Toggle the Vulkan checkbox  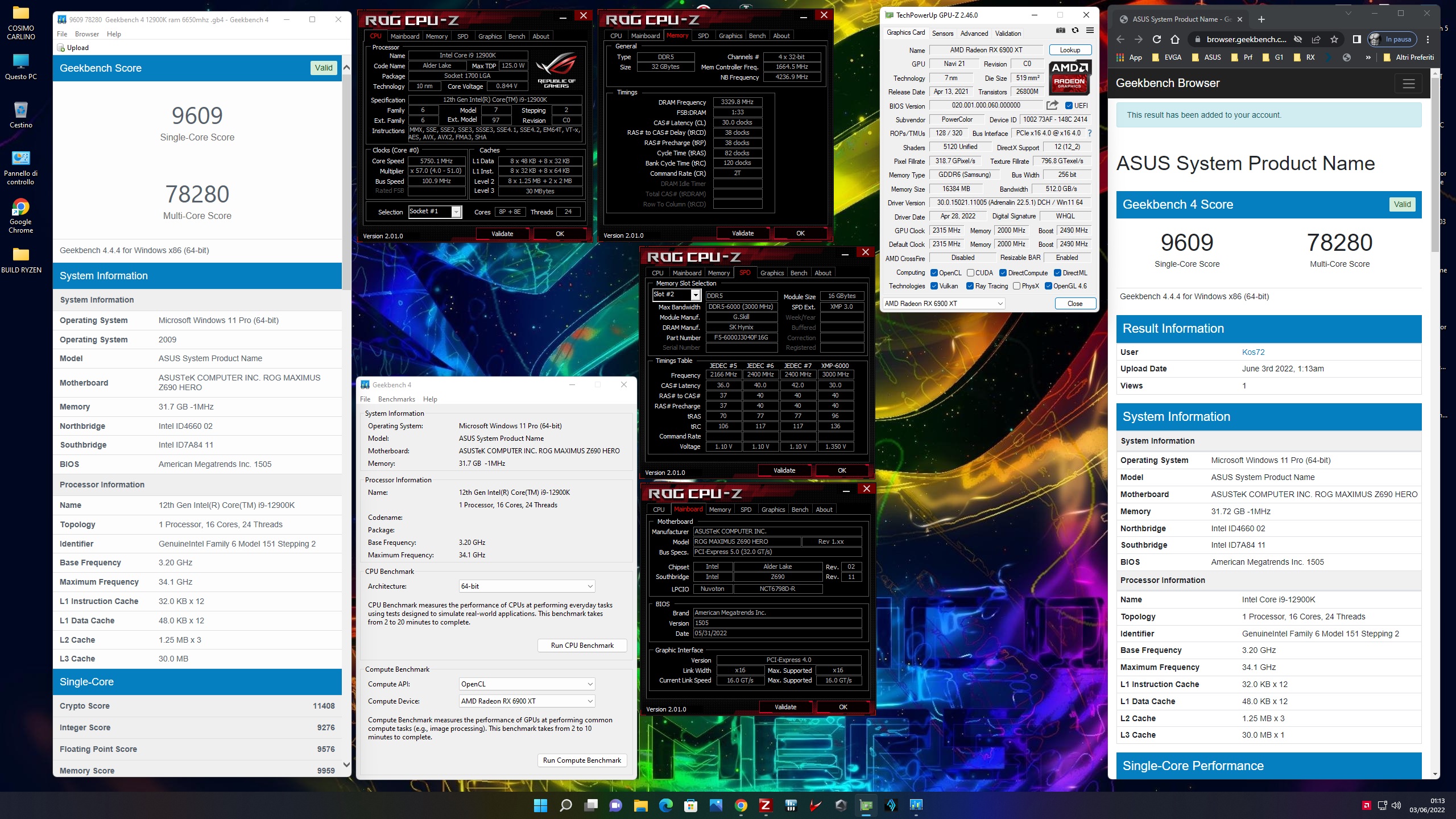pyautogui.click(x=934, y=286)
